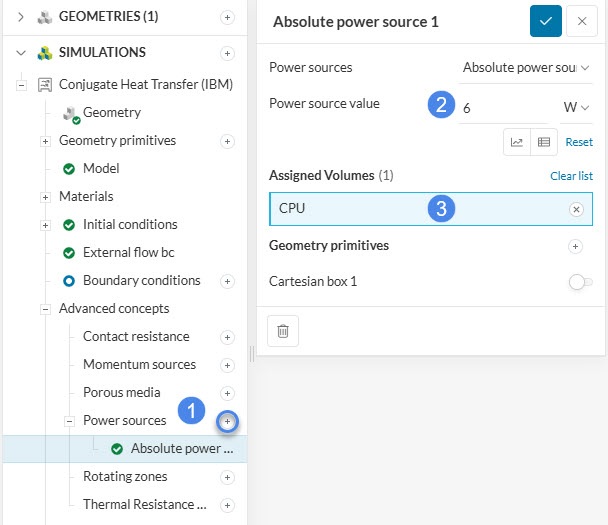Toggle Cartesian box 1 switch
Screen dimensions: 608x525
[x=576, y=283]
